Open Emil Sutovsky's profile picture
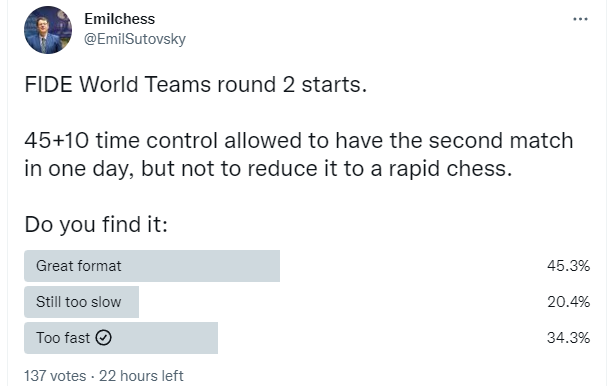 click(48, 30)
